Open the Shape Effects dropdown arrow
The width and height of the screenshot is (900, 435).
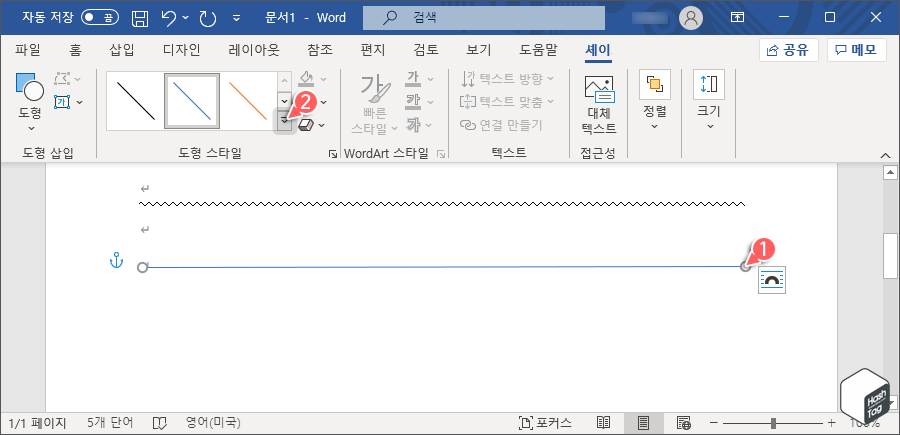click(x=321, y=125)
